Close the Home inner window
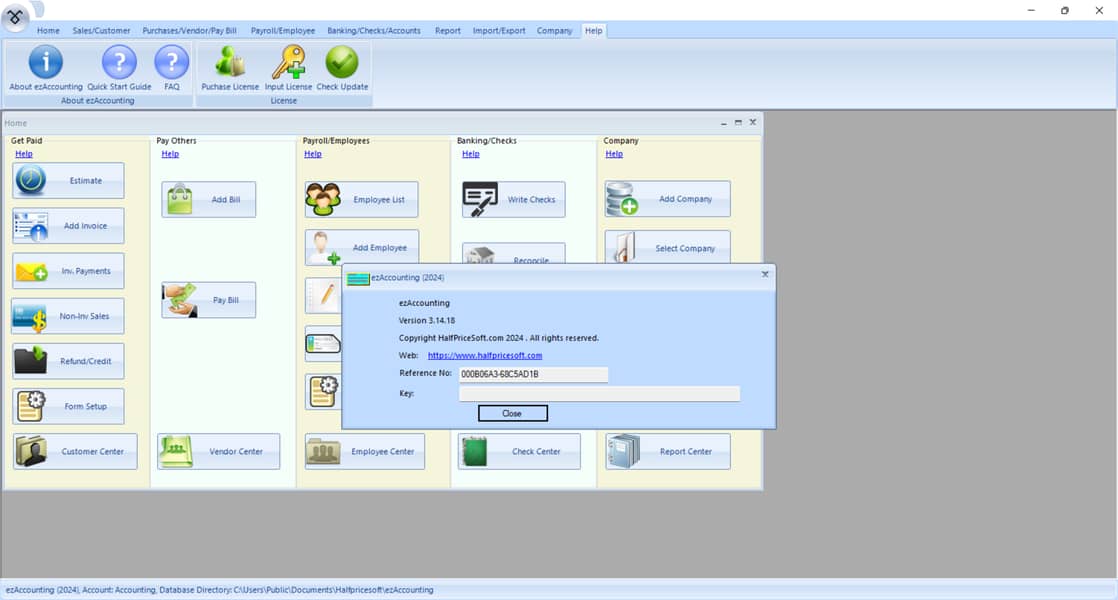Viewport: 1118px width, 600px height. (x=752, y=123)
